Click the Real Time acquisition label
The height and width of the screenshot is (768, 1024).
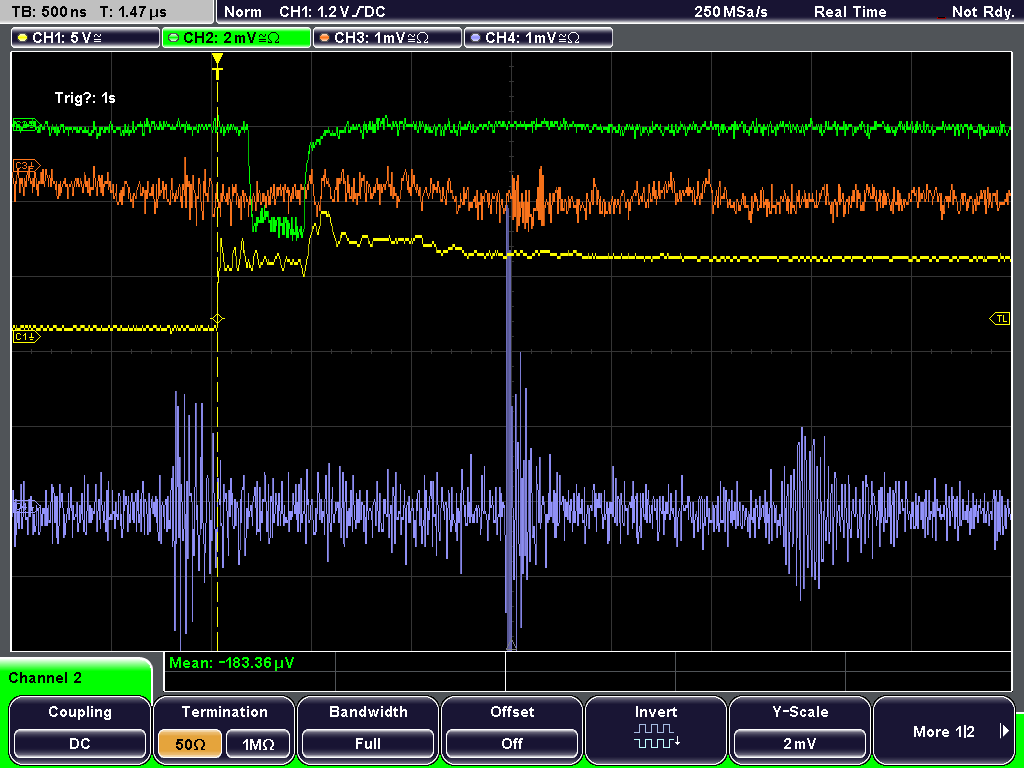coord(850,12)
